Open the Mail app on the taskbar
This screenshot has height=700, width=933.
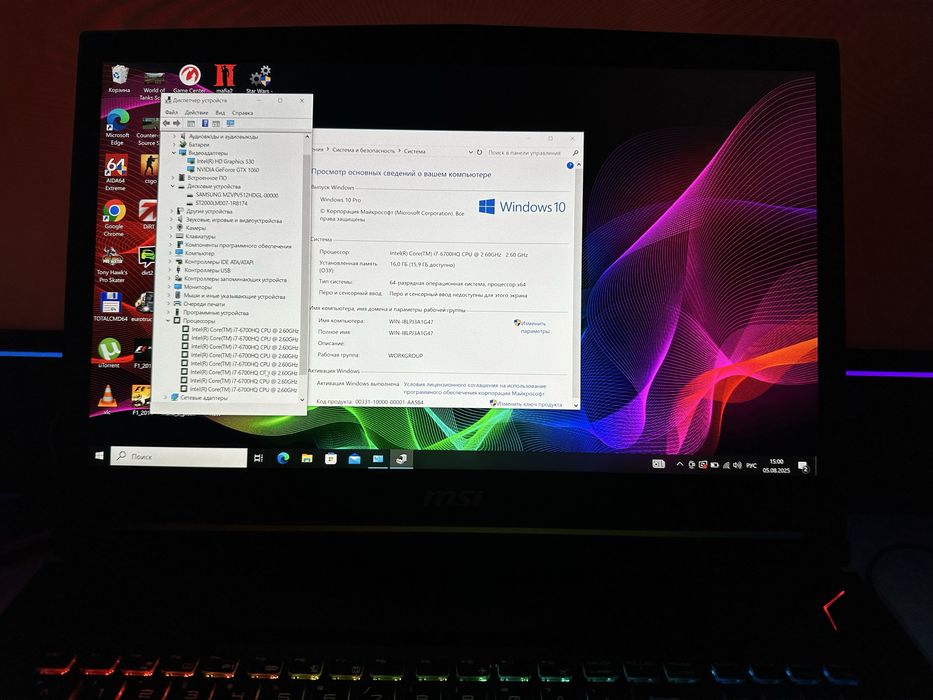(x=355, y=458)
